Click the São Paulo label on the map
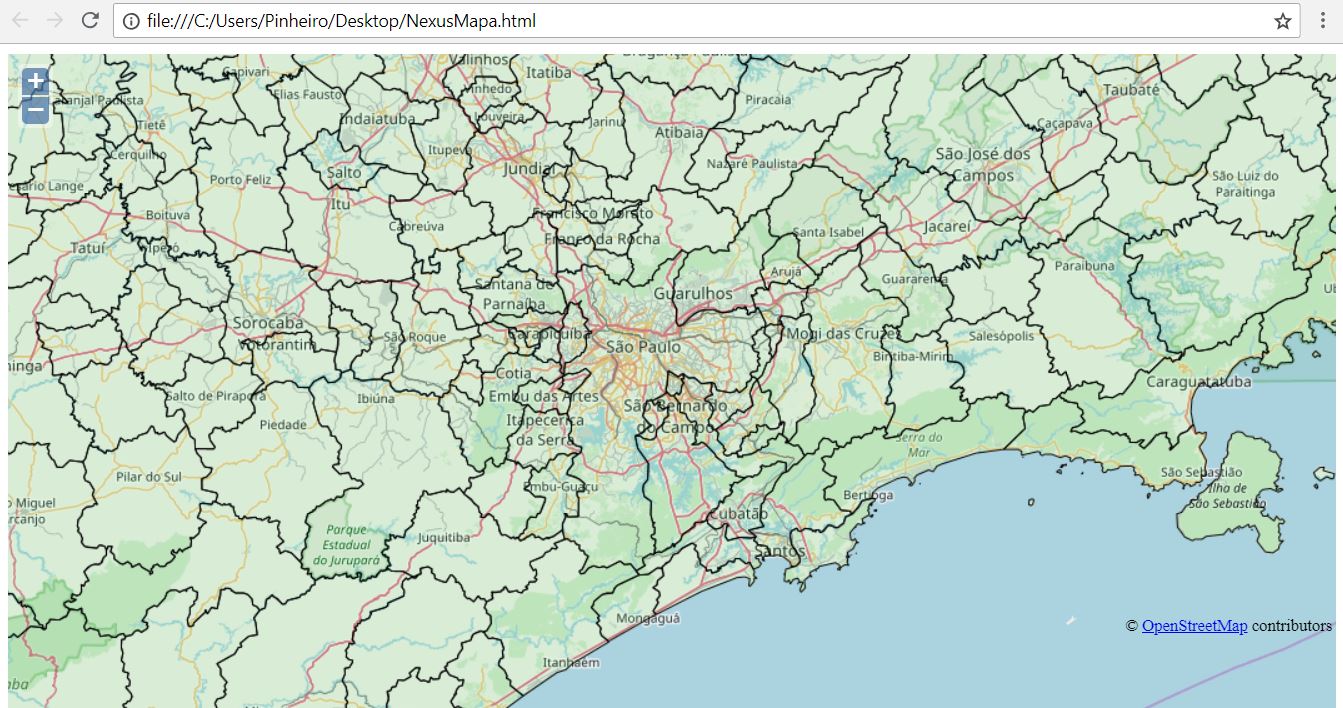Image resolution: width=1343 pixels, height=708 pixels. 644,347
